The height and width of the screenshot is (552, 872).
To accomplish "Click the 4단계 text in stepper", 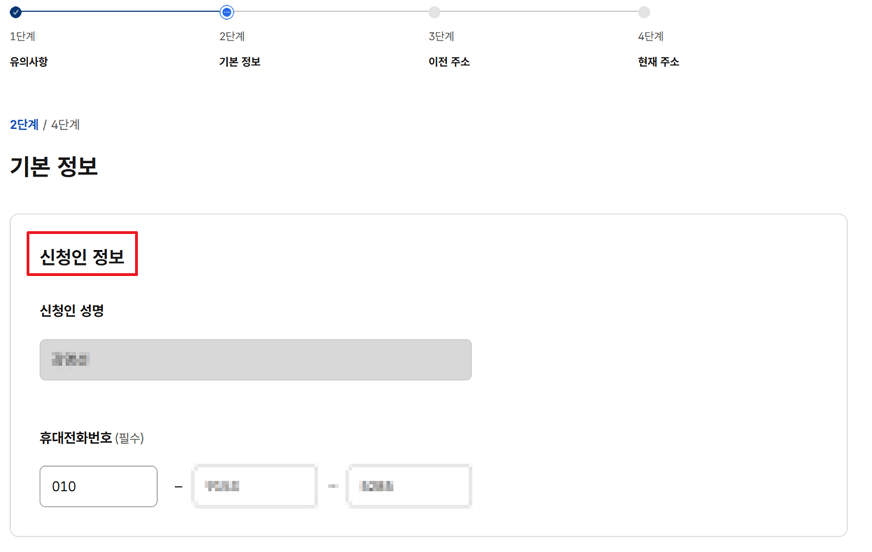I will [x=651, y=37].
